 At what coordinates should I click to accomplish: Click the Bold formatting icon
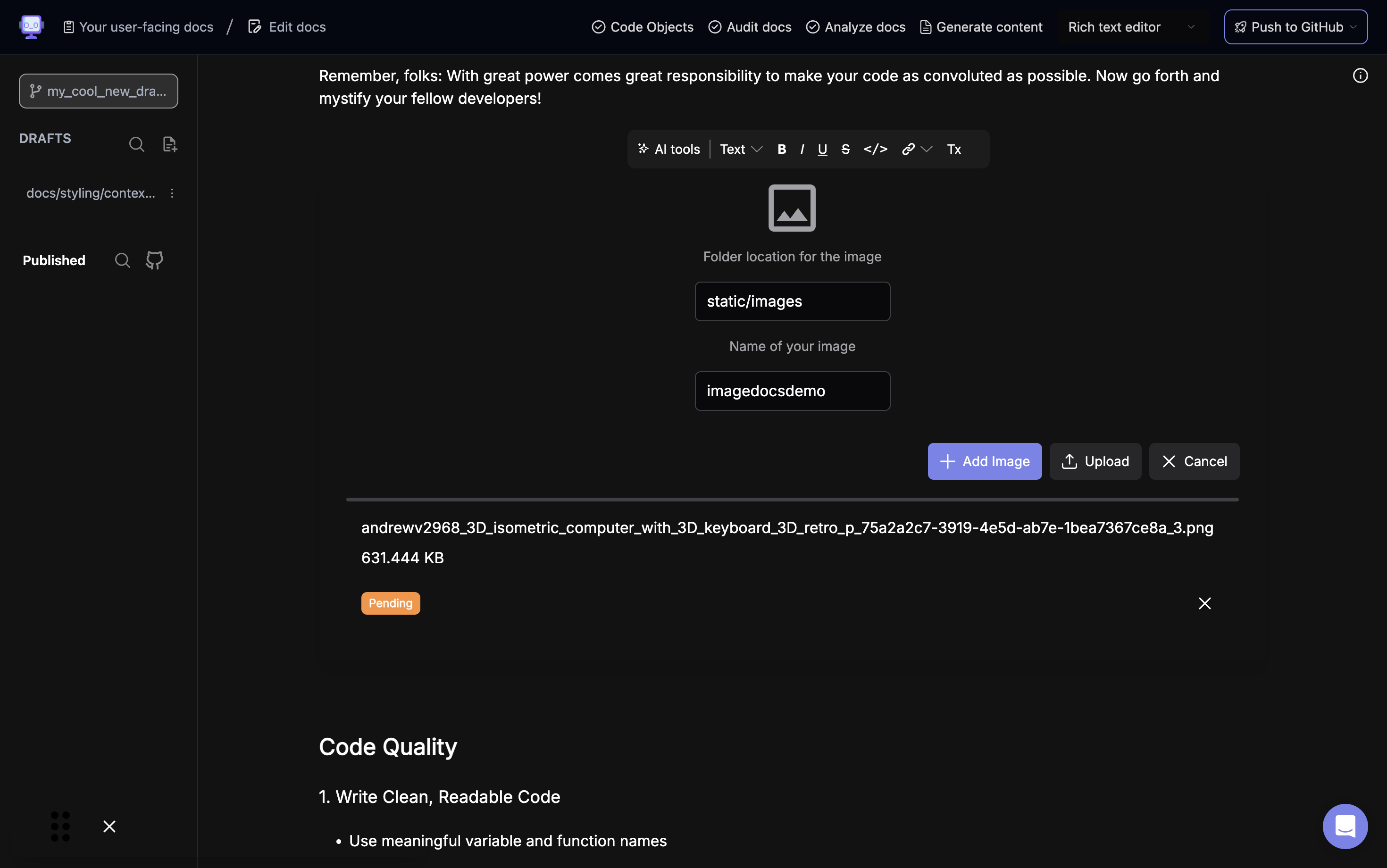tap(781, 149)
